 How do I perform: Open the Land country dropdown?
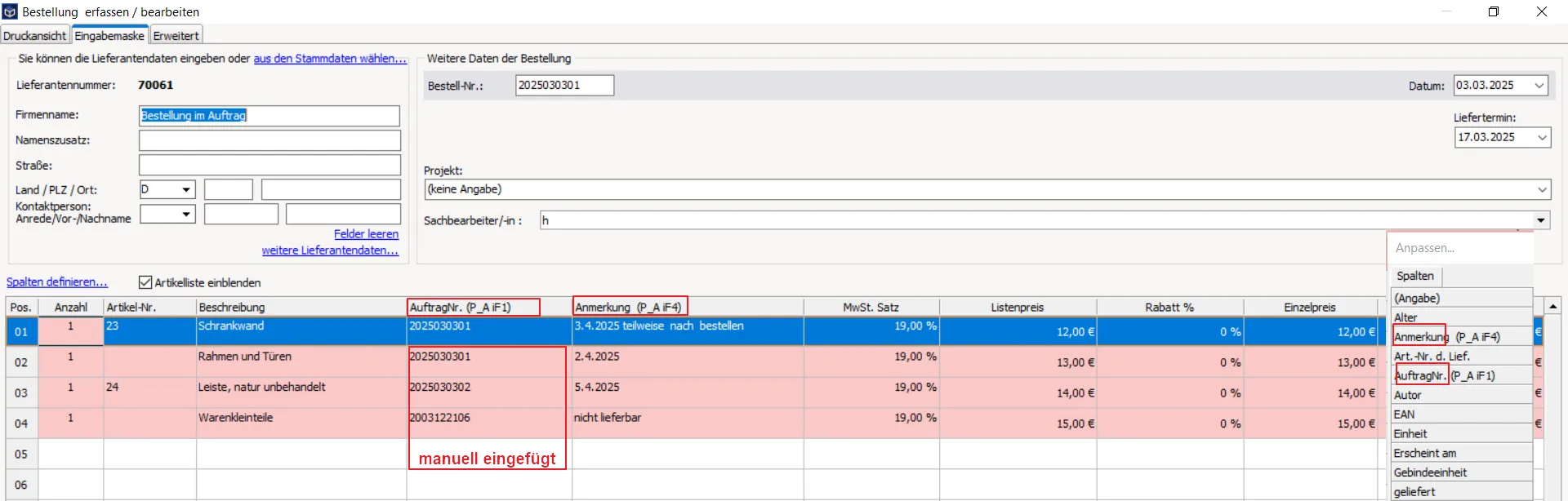pos(186,190)
